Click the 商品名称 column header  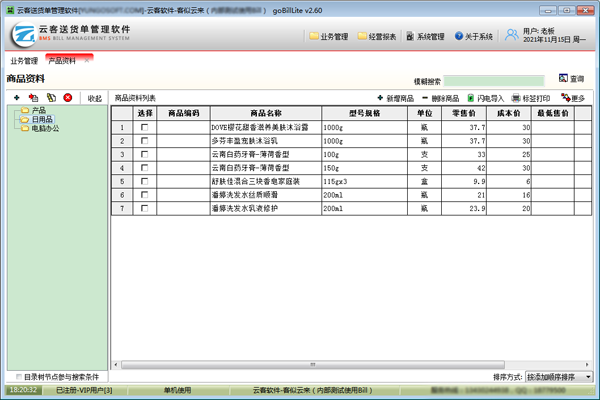[266, 113]
